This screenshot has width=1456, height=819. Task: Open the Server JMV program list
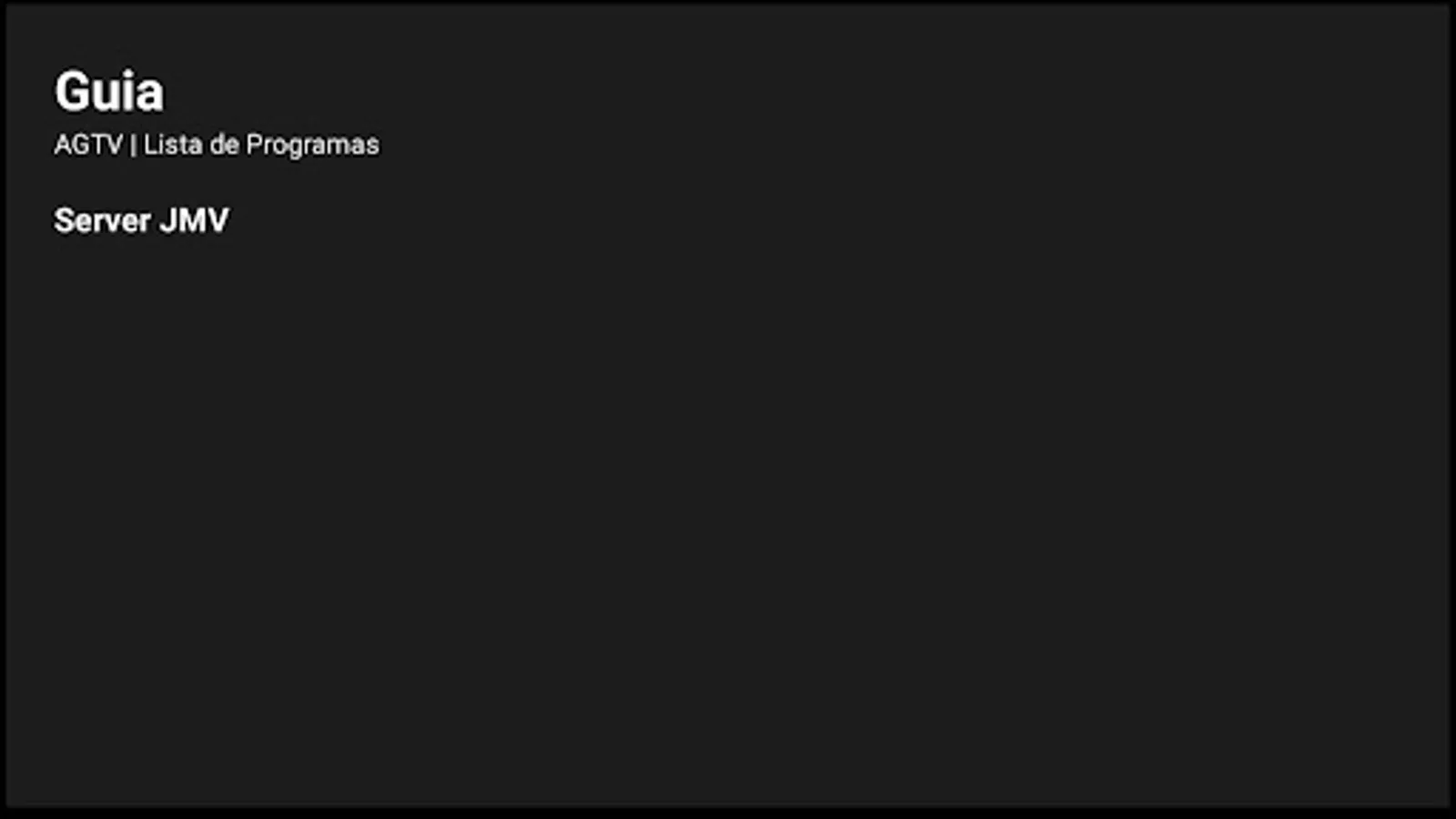tap(141, 220)
